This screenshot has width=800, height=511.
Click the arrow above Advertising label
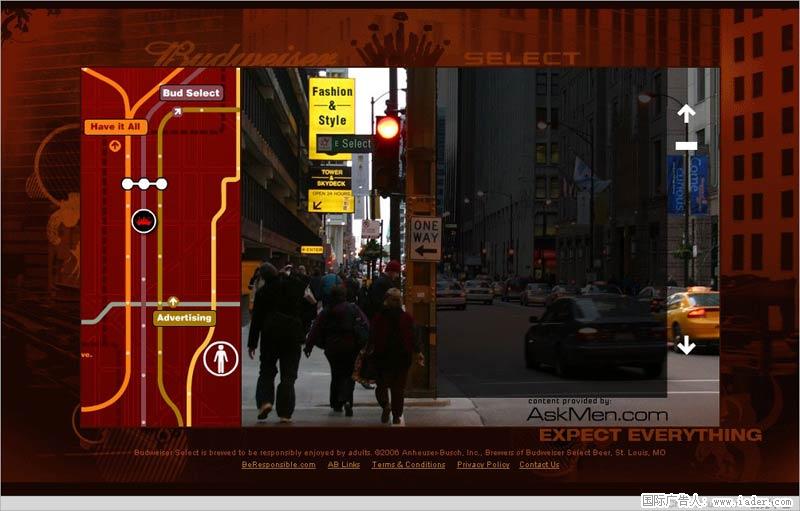(x=173, y=301)
